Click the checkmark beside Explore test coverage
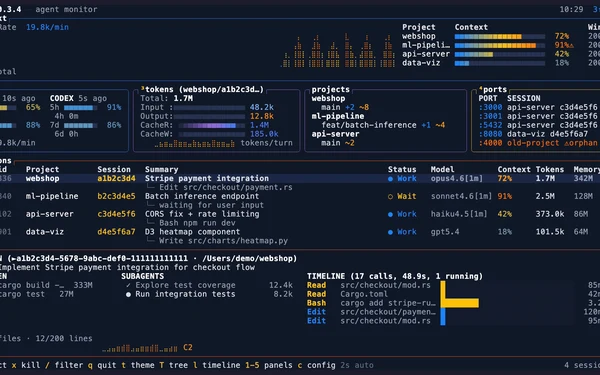 (x=128, y=285)
